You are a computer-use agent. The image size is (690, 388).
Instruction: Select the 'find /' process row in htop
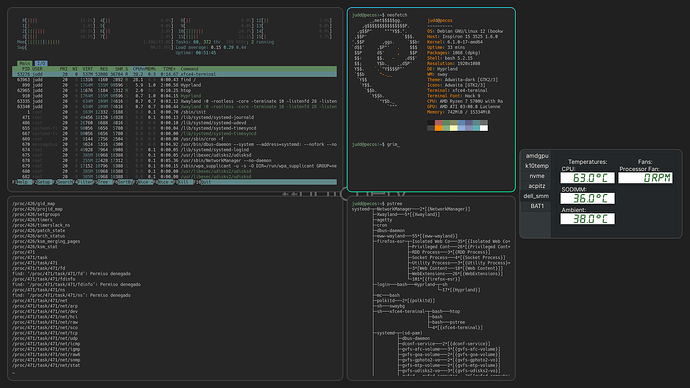(x=175, y=80)
